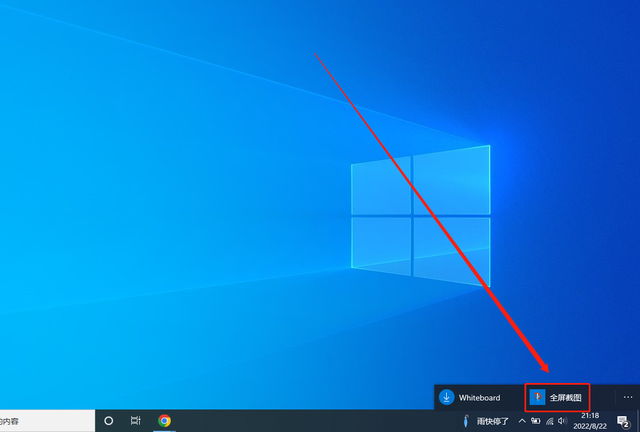Open Whiteboard from the Ink Workspace panel
The width and height of the screenshot is (640, 432).
coord(469,397)
